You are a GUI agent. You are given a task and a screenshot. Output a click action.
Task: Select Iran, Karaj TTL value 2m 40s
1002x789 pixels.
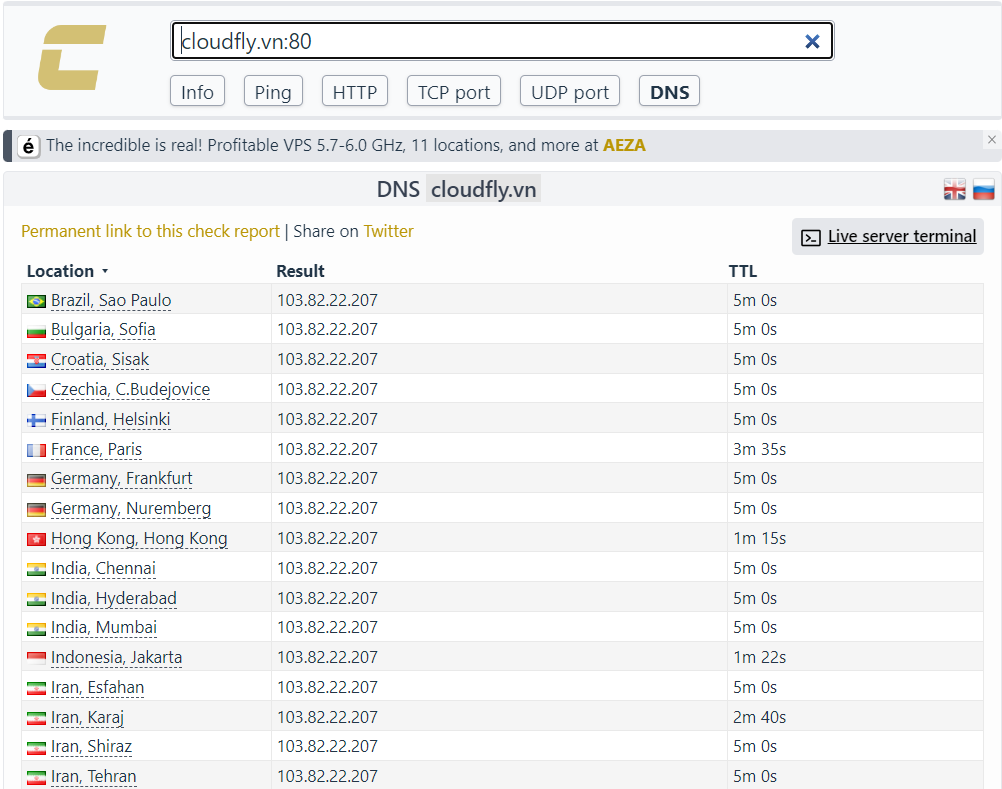759,717
